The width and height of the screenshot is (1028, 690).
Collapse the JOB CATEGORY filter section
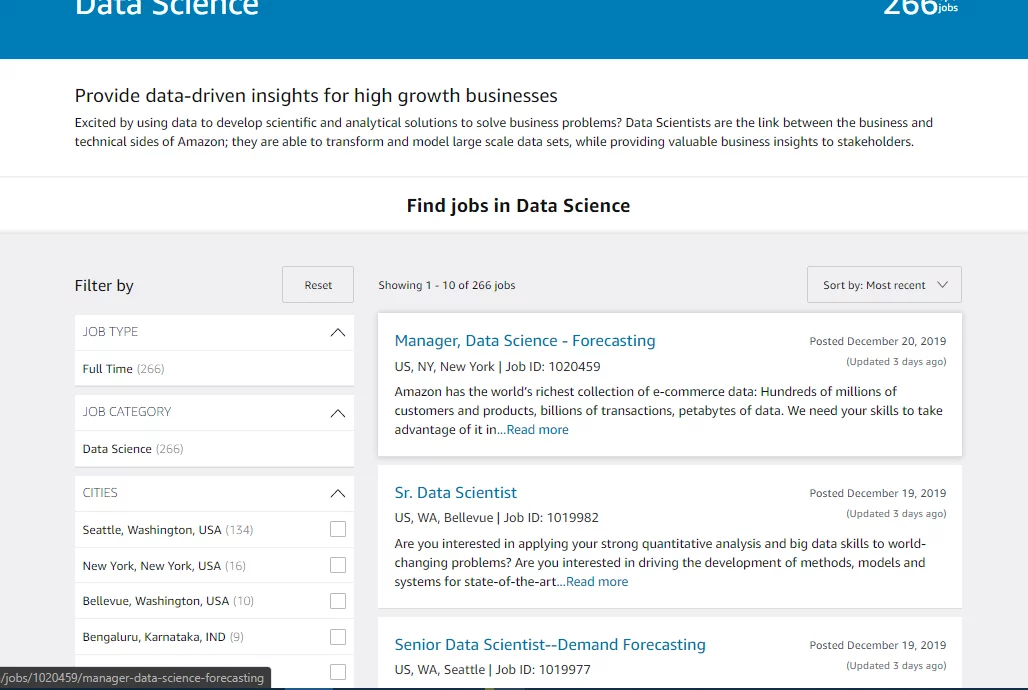click(x=338, y=412)
